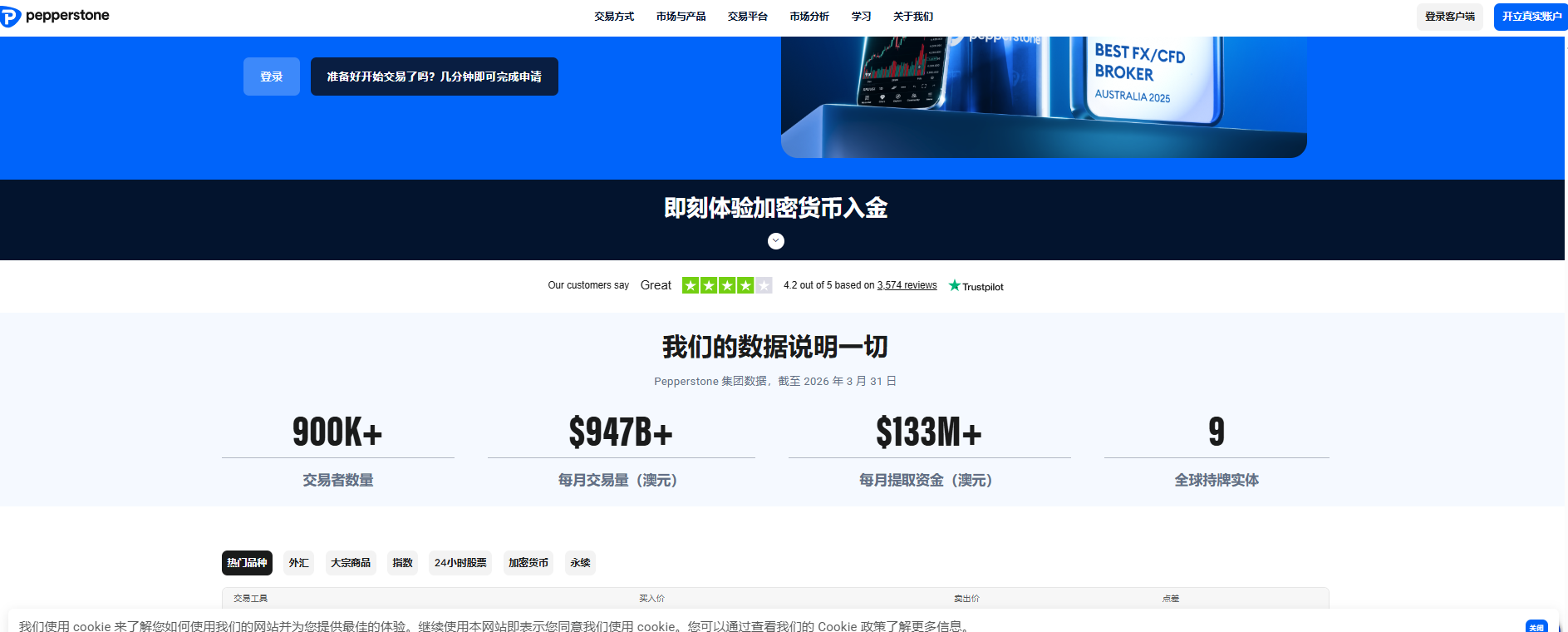The image size is (1568, 632).
Task: Open the 市场与产品 menu
Action: [x=681, y=17]
